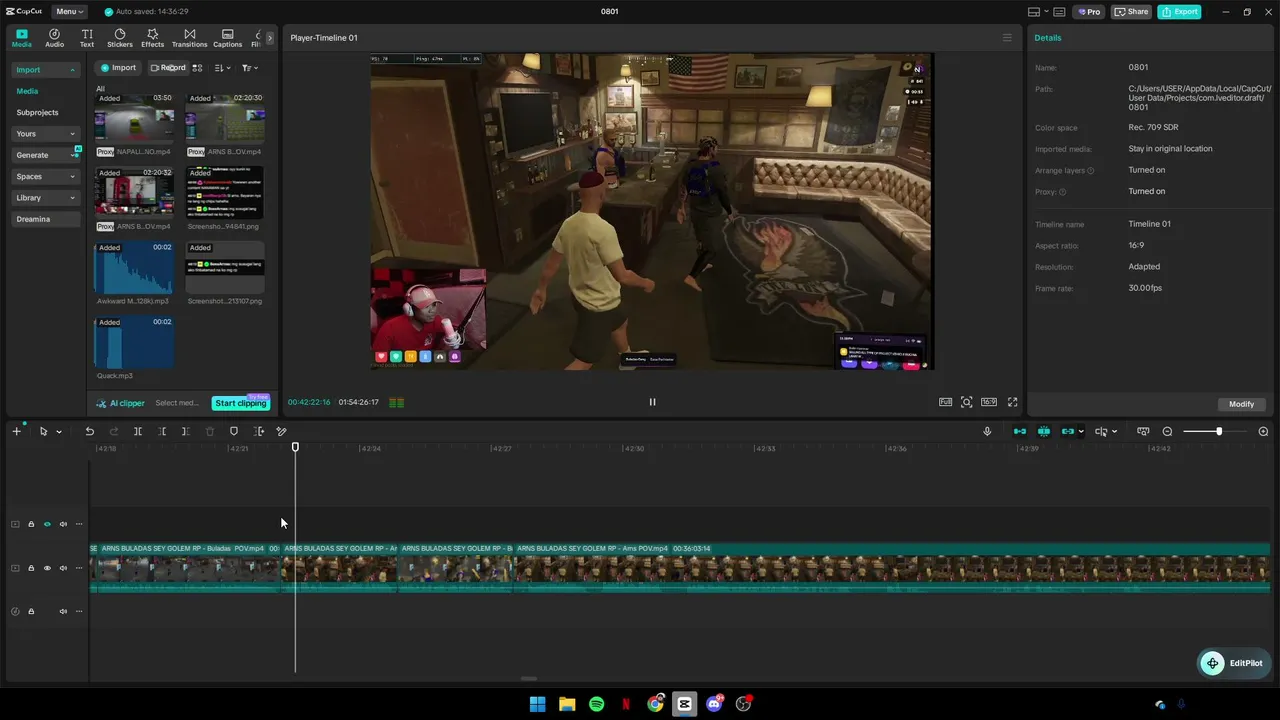Select the Awkward M...128k).mp3 audio thumbnail
1280x720 pixels.
coord(134,268)
